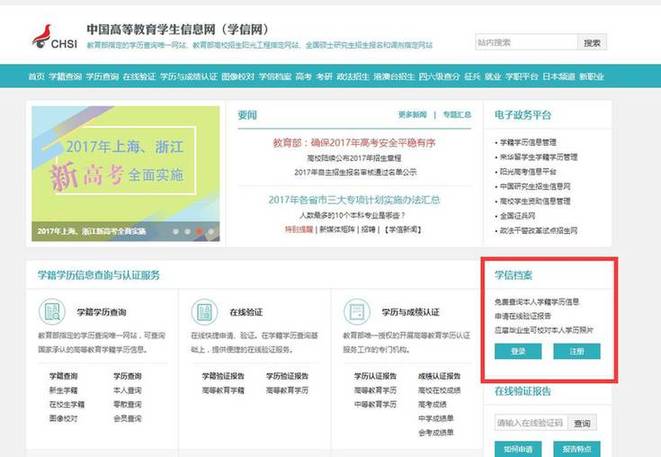The width and height of the screenshot is (661, 457).
Task: Open the 2017年上海、浙江新高考 banner image
Action: click(126, 173)
